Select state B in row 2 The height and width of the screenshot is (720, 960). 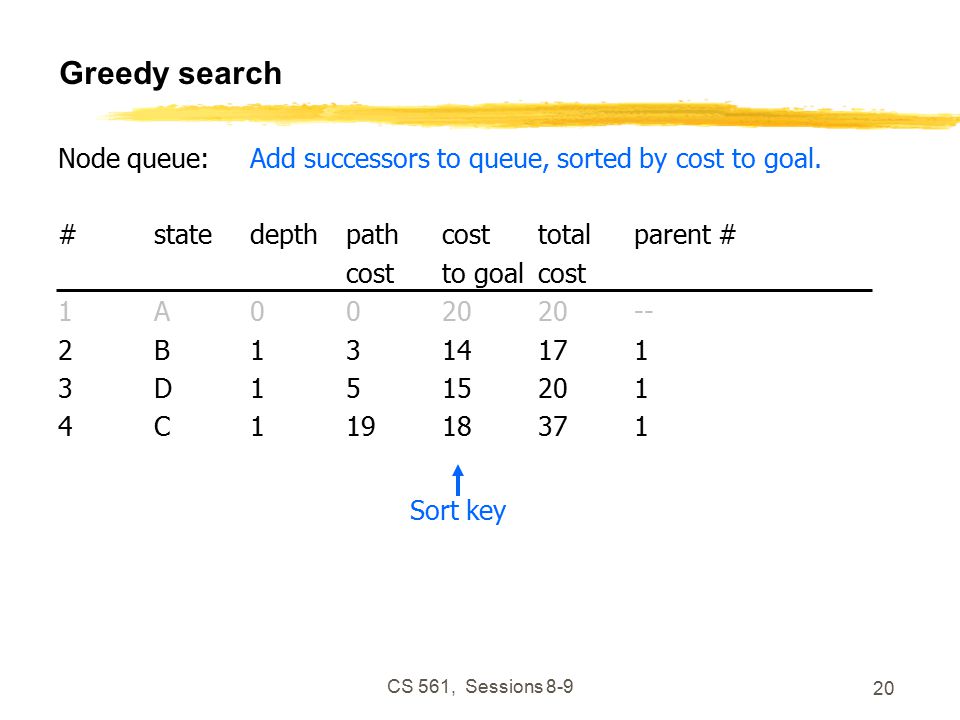point(162,351)
